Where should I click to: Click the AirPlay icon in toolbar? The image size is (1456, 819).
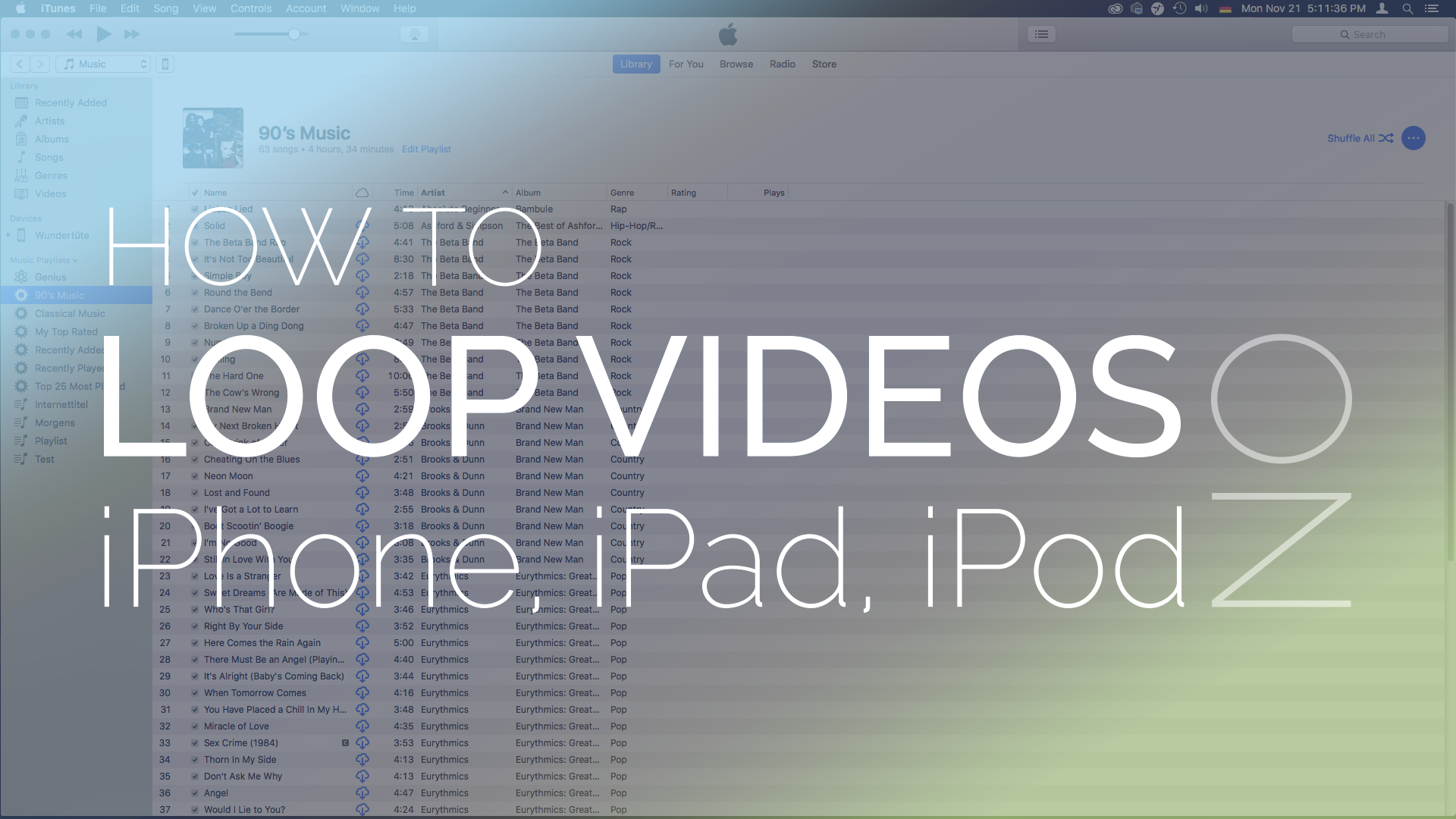click(415, 34)
